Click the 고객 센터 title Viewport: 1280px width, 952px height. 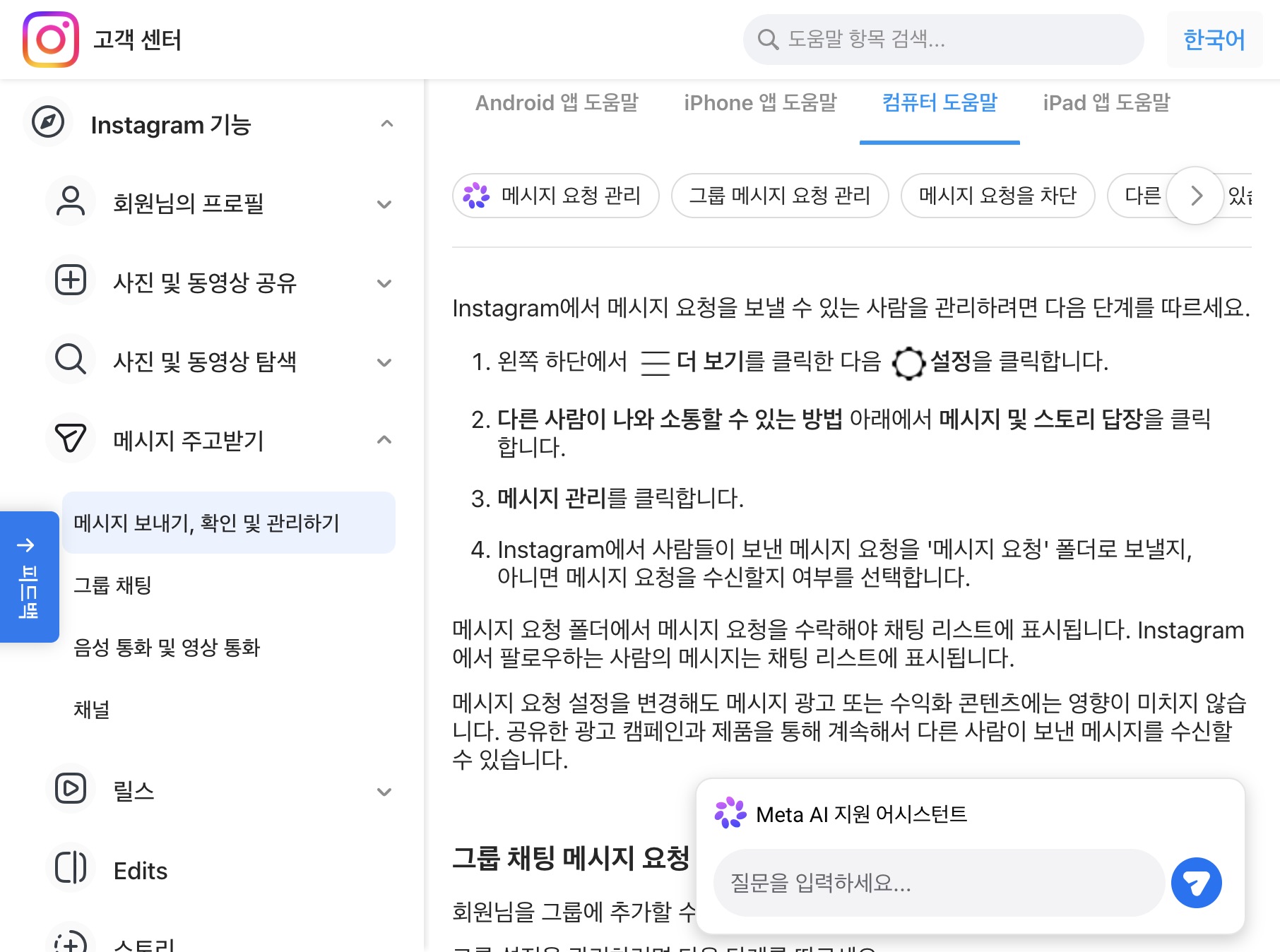click(137, 40)
